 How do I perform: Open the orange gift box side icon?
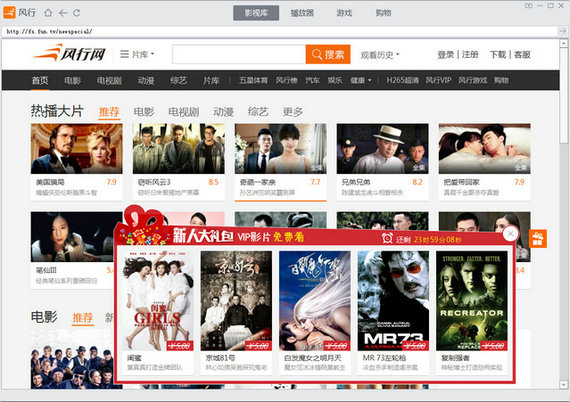pos(537,238)
